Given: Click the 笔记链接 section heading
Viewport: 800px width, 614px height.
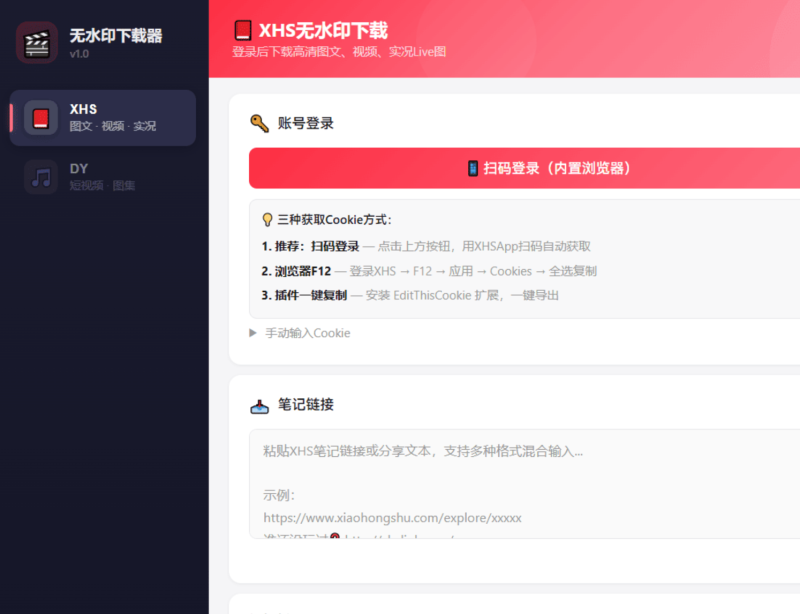Looking at the screenshot, I should [306, 405].
